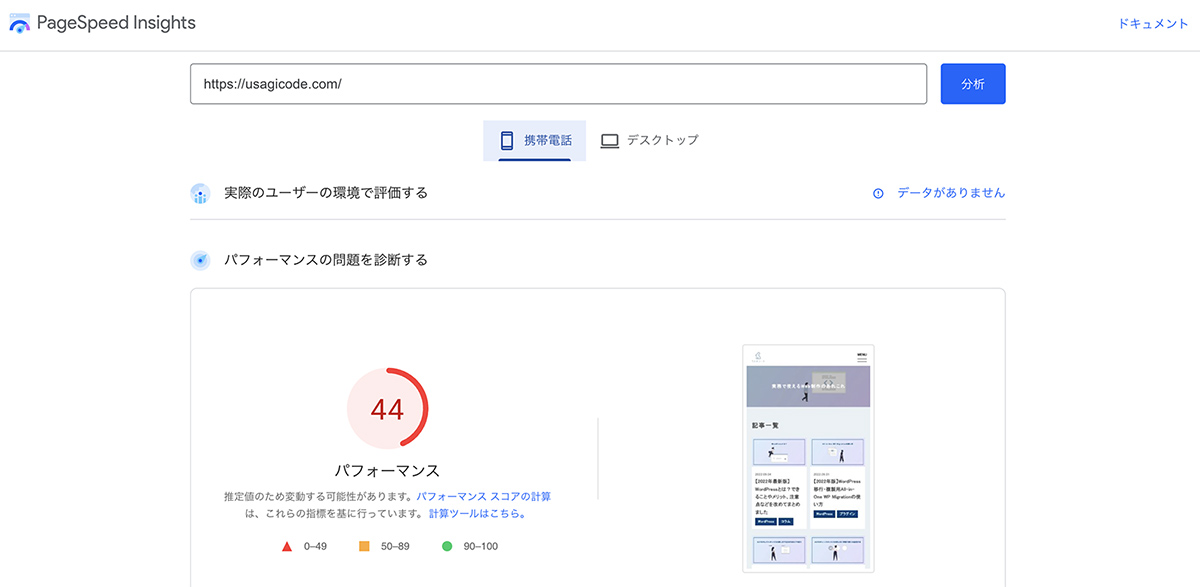
Task: Open the パフォーマンス スコアの計算 link
Action: tap(484, 496)
